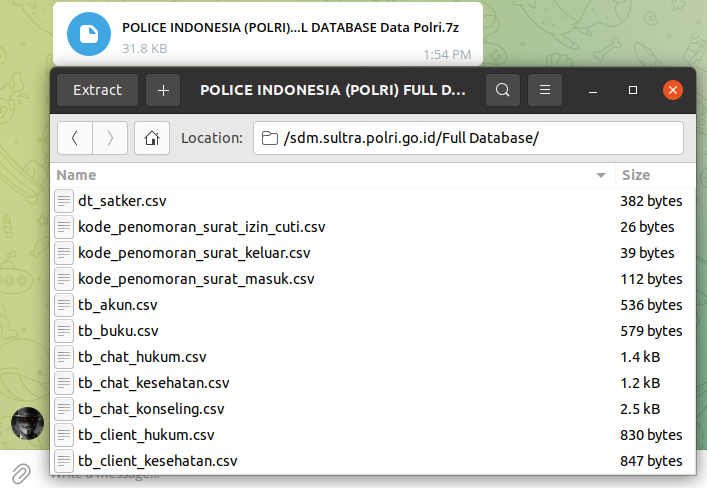Click the 1.4 kB size cell
The width and height of the screenshot is (707, 488).
[640, 357]
